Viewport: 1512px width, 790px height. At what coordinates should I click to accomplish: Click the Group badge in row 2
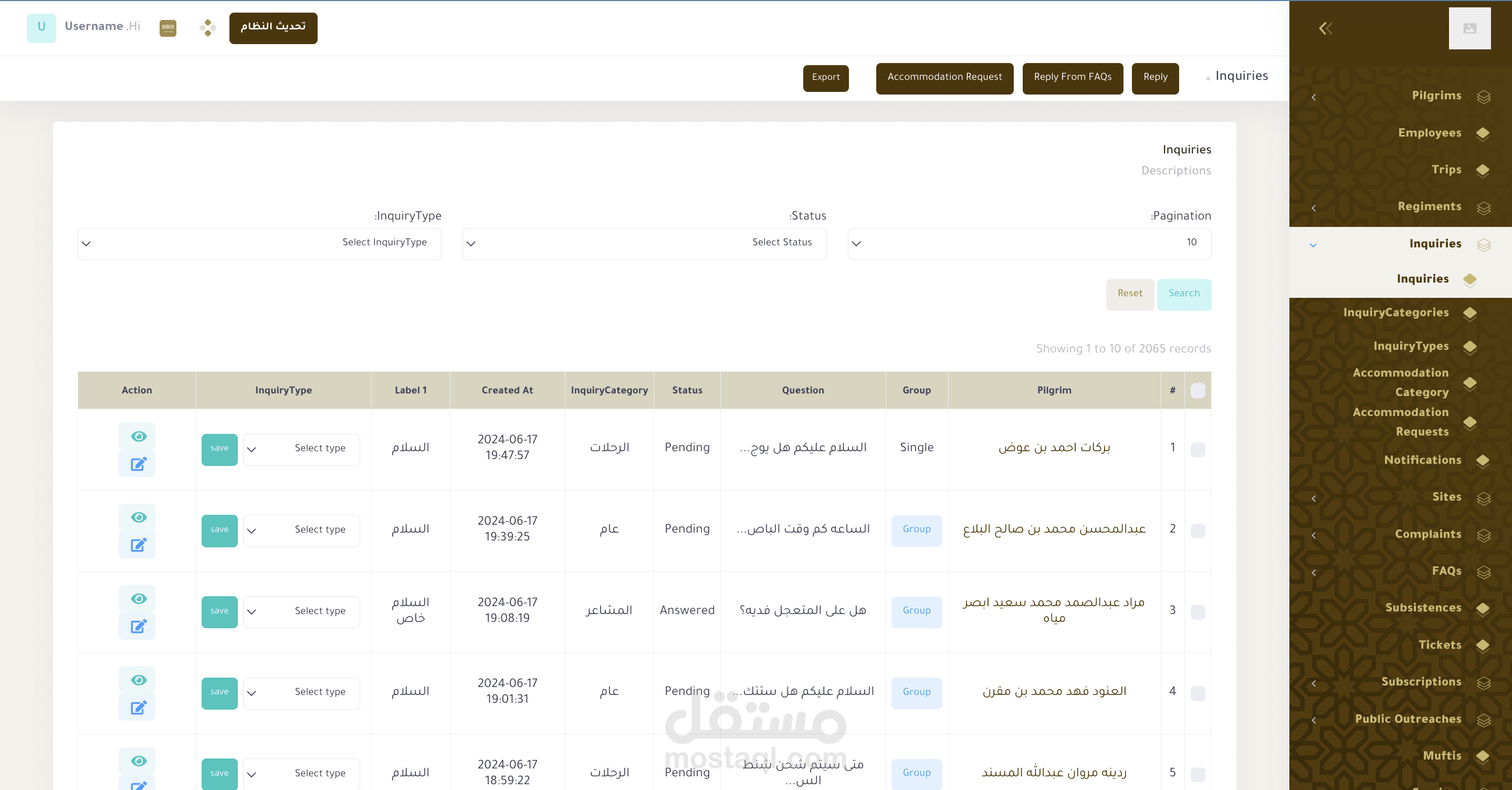click(x=916, y=530)
